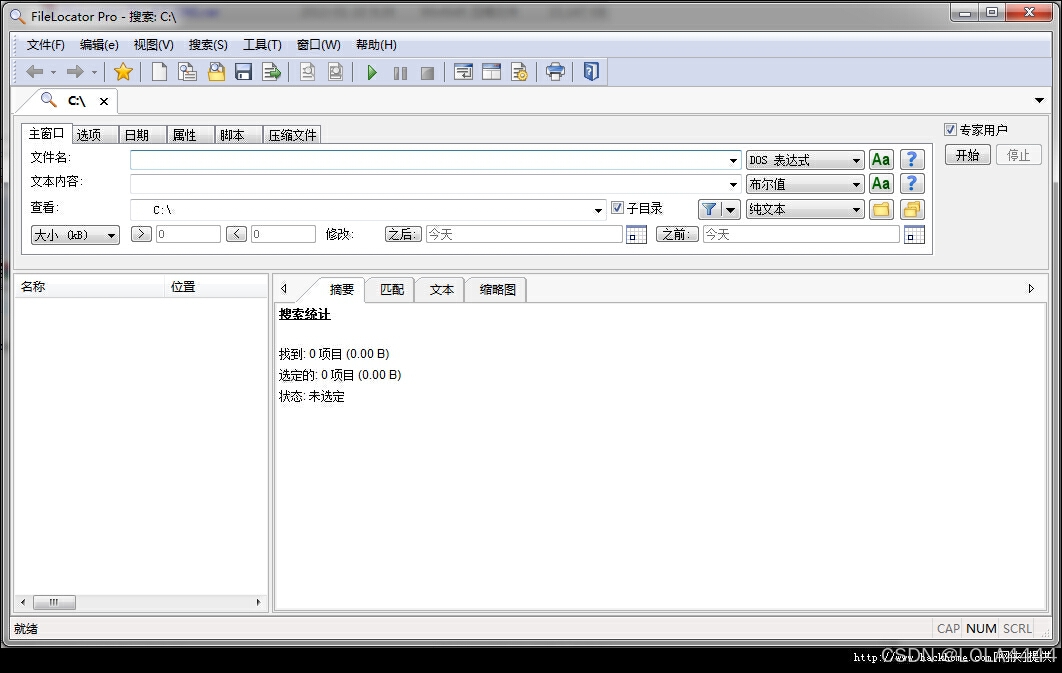
Task: Click the stop search toolbar icon
Action: point(427,73)
